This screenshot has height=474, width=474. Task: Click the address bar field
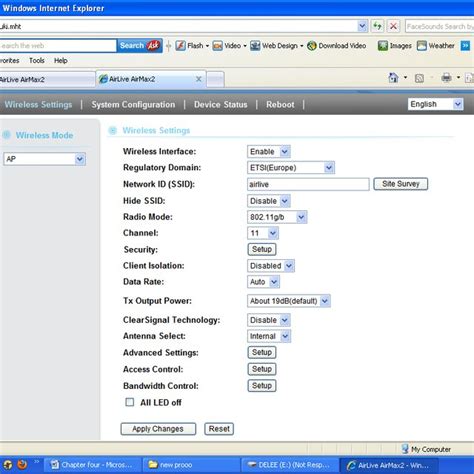(178, 26)
